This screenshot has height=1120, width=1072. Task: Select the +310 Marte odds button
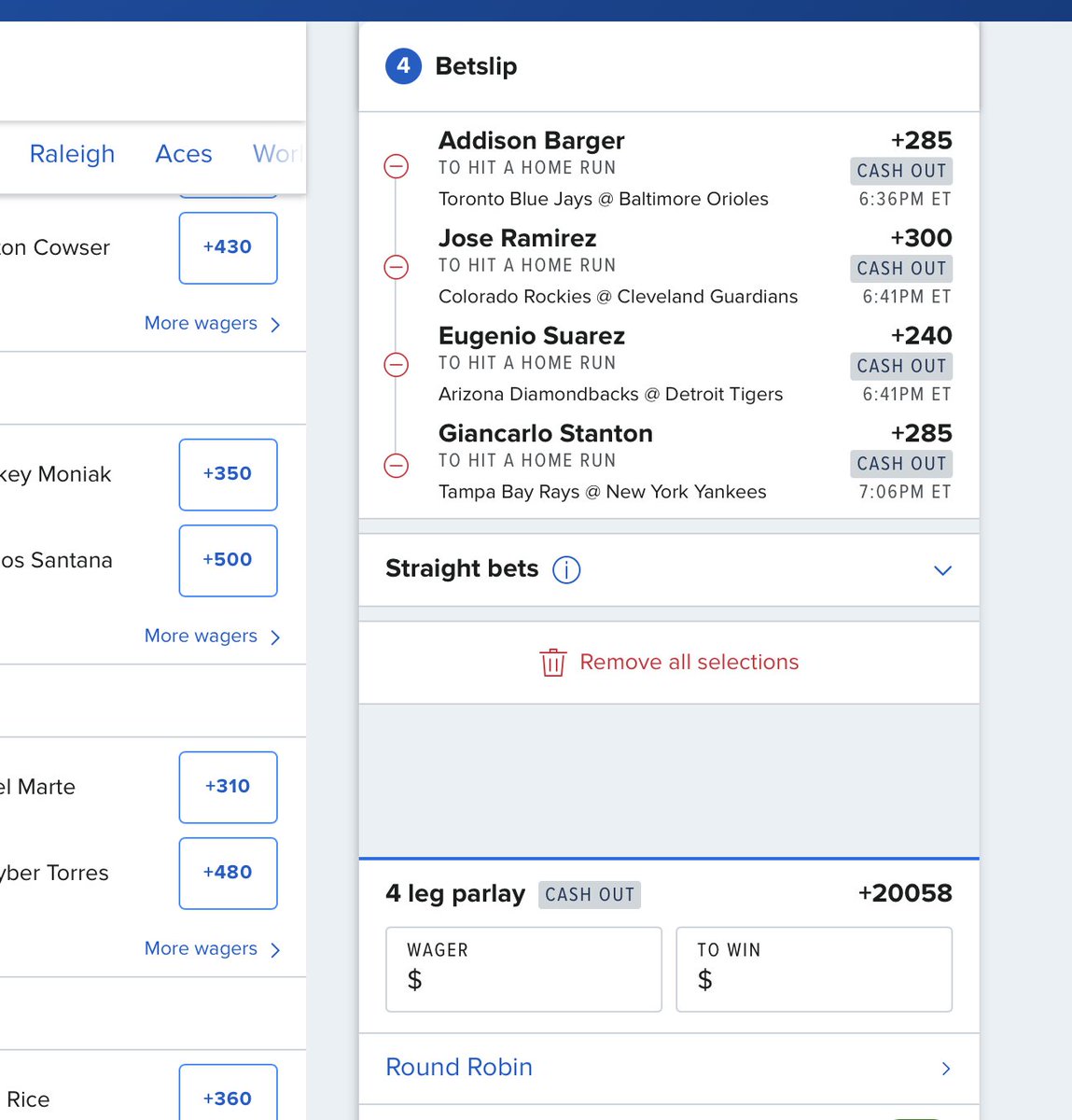click(228, 787)
